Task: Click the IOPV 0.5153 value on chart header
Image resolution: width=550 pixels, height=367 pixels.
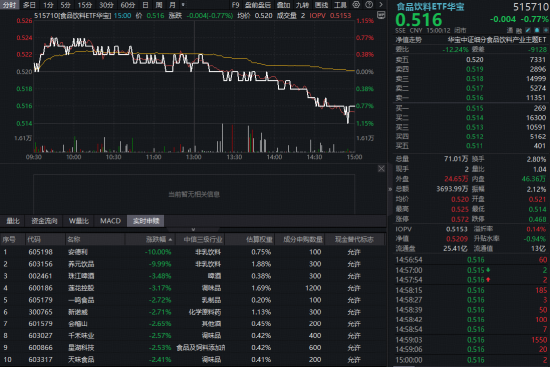Action: 340,15
